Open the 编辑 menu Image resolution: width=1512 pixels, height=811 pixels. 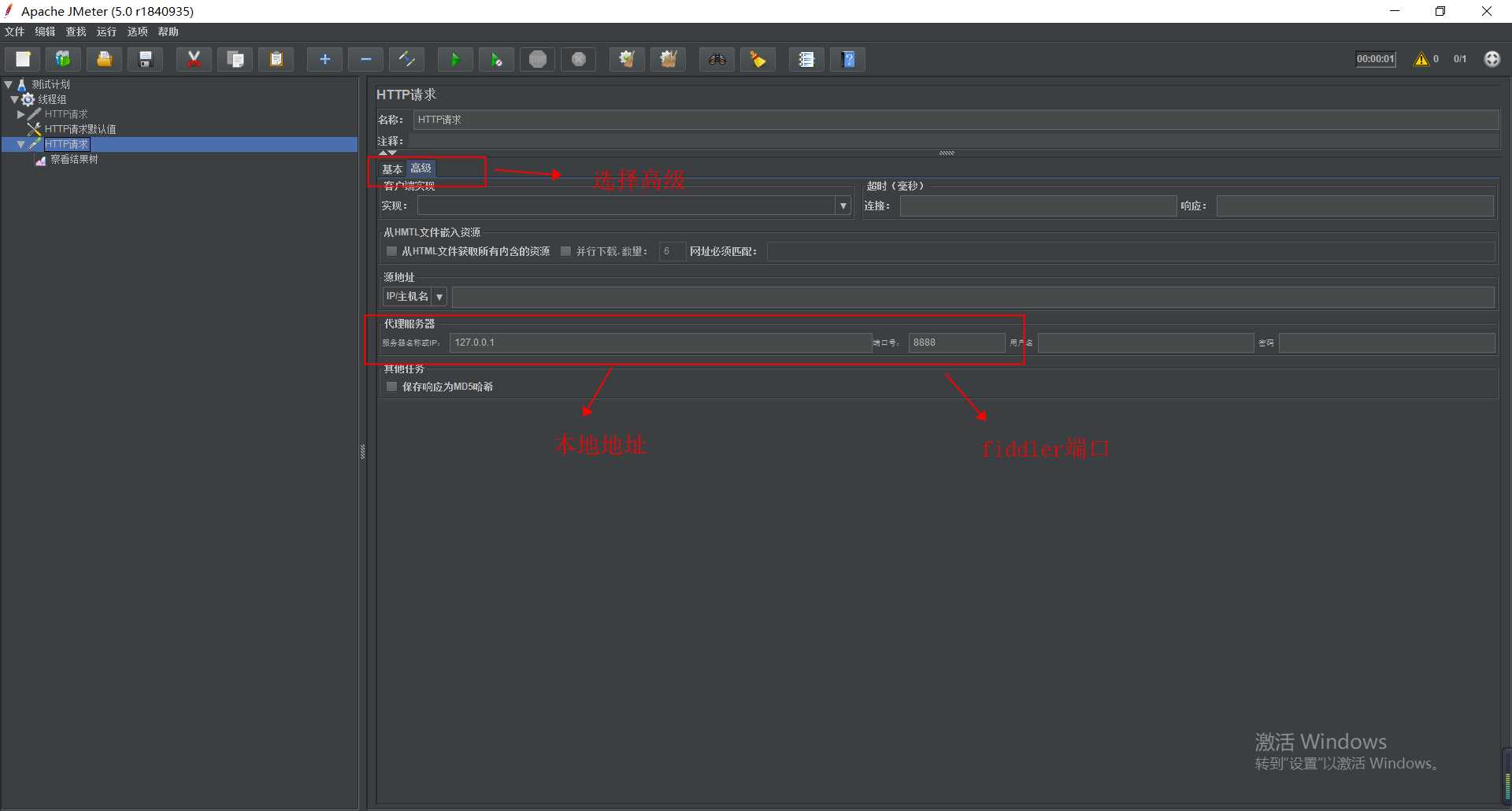click(x=45, y=31)
